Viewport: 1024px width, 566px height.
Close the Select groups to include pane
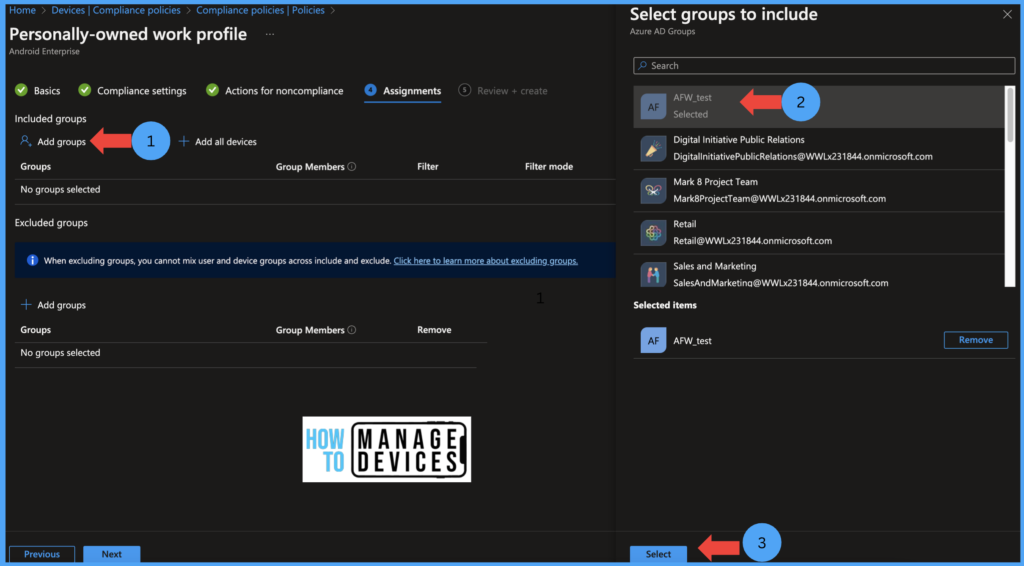1007,14
